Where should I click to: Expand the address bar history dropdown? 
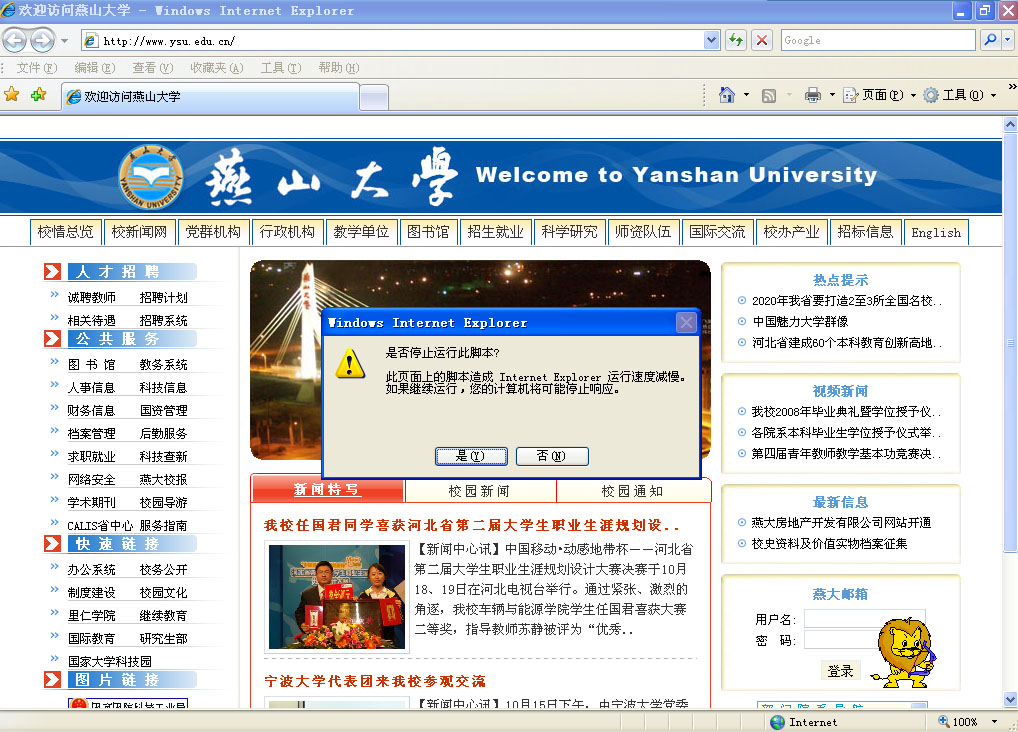[712, 40]
